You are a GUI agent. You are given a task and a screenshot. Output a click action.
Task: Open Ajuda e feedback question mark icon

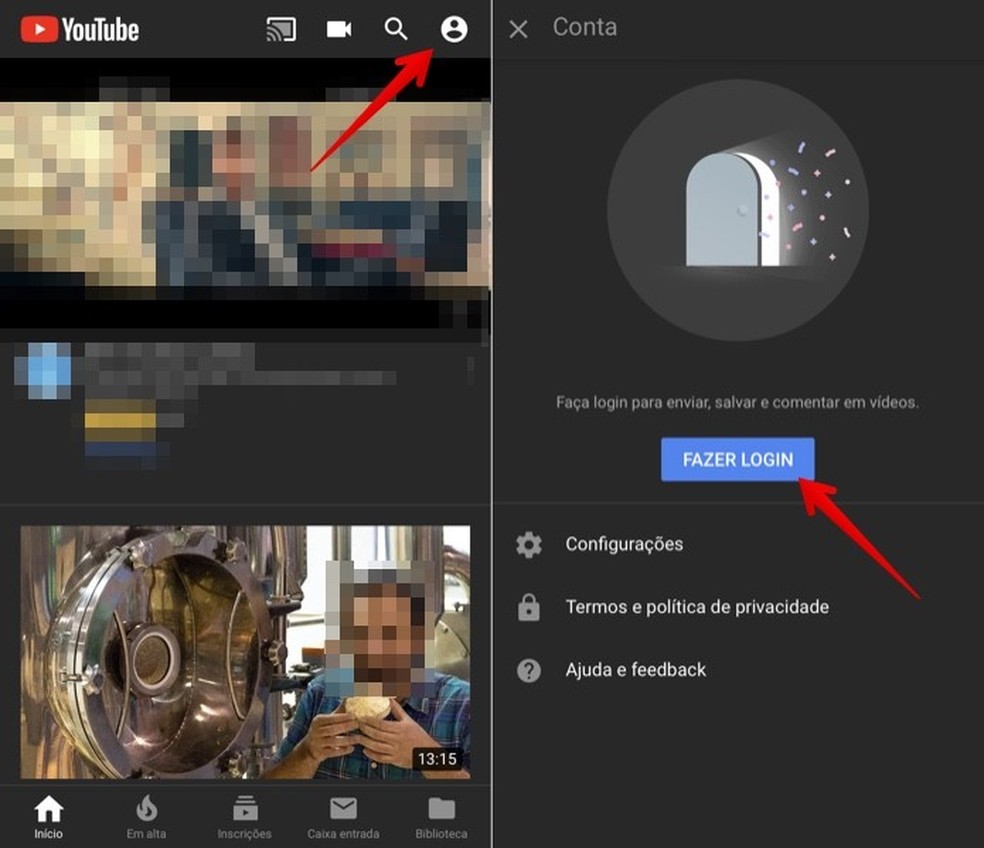tap(529, 670)
